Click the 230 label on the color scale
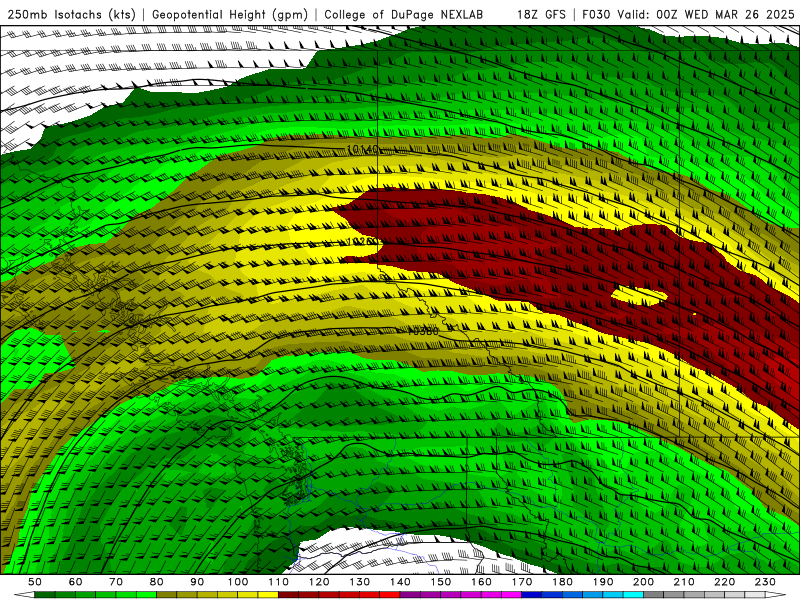 765,582
